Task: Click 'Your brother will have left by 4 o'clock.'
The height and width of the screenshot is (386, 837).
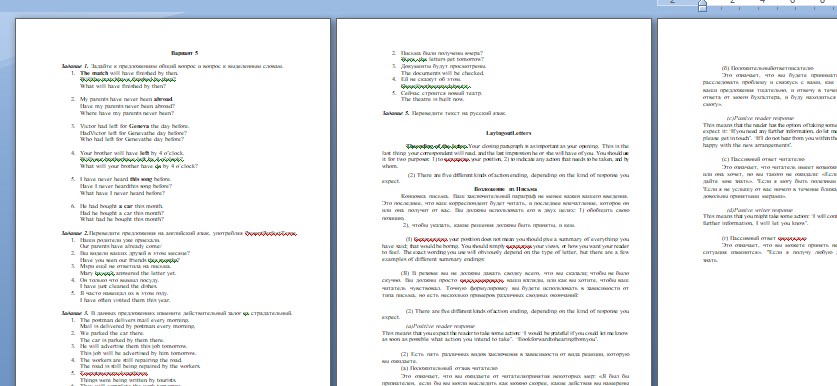Action: [132, 153]
